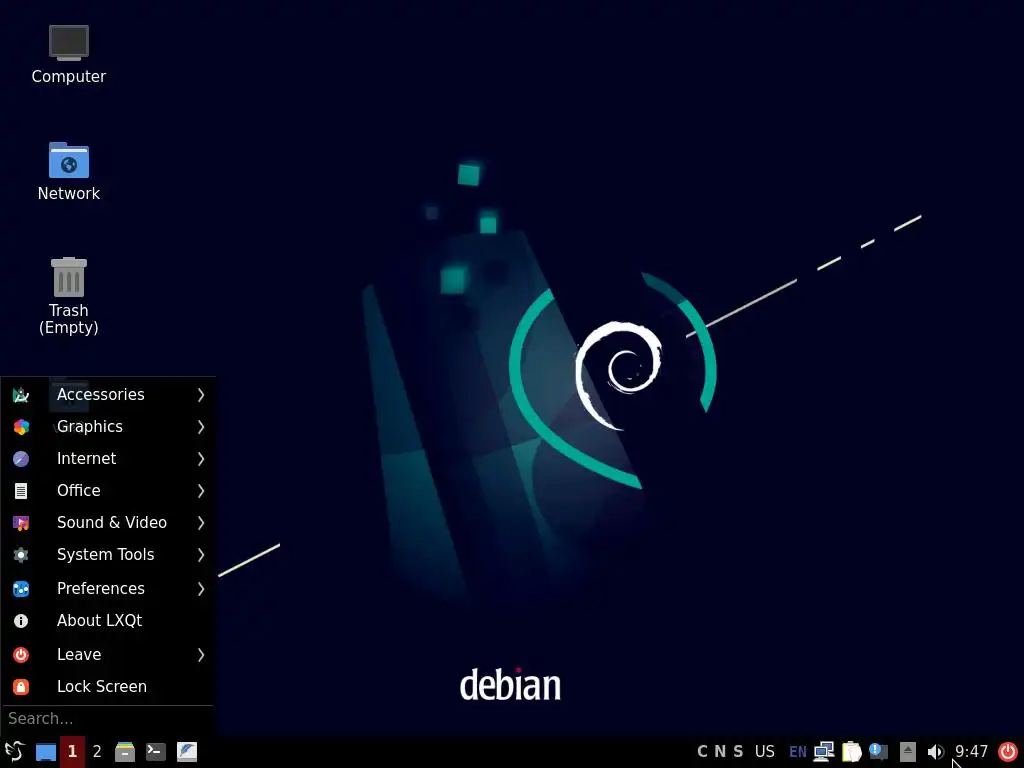1024x768 pixels.
Task: Focus the menu Search field
Action: [108, 719]
